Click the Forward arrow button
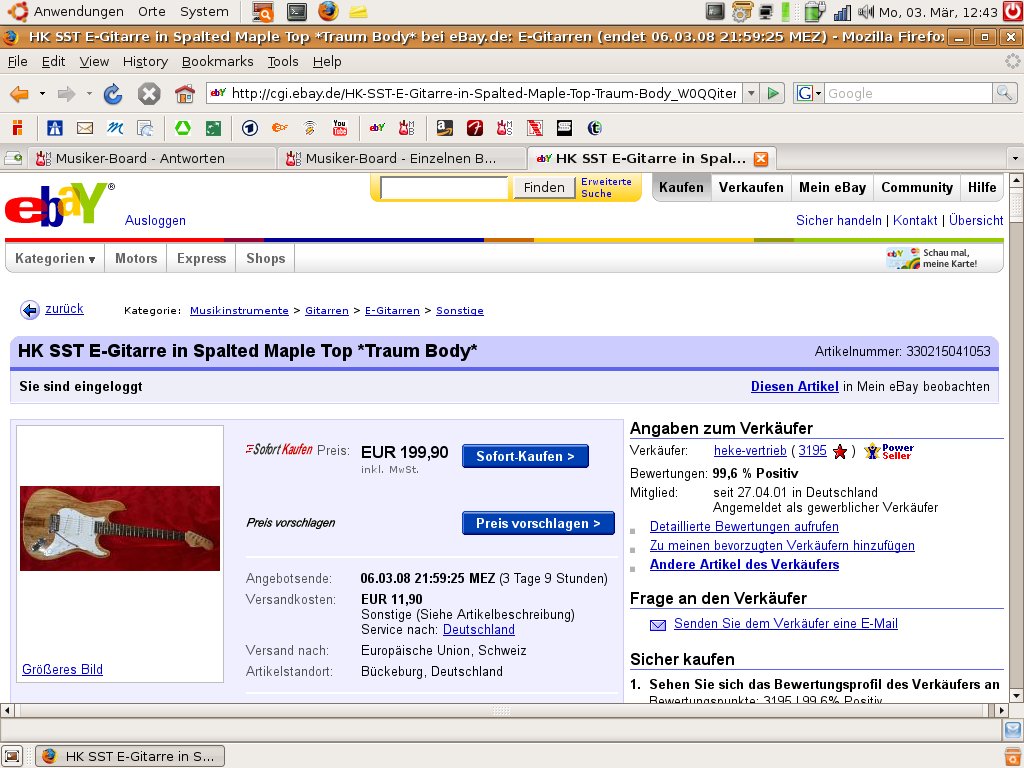Image resolution: width=1024 pixels, height=768 pixels. click(66, 94)
